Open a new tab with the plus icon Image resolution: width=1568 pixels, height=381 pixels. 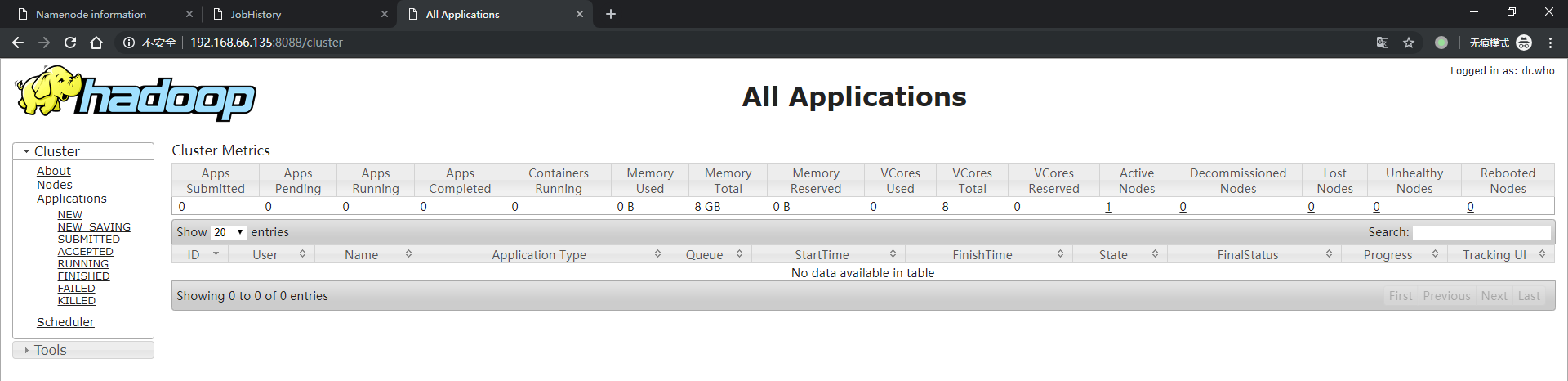click(x=611, y=14)
